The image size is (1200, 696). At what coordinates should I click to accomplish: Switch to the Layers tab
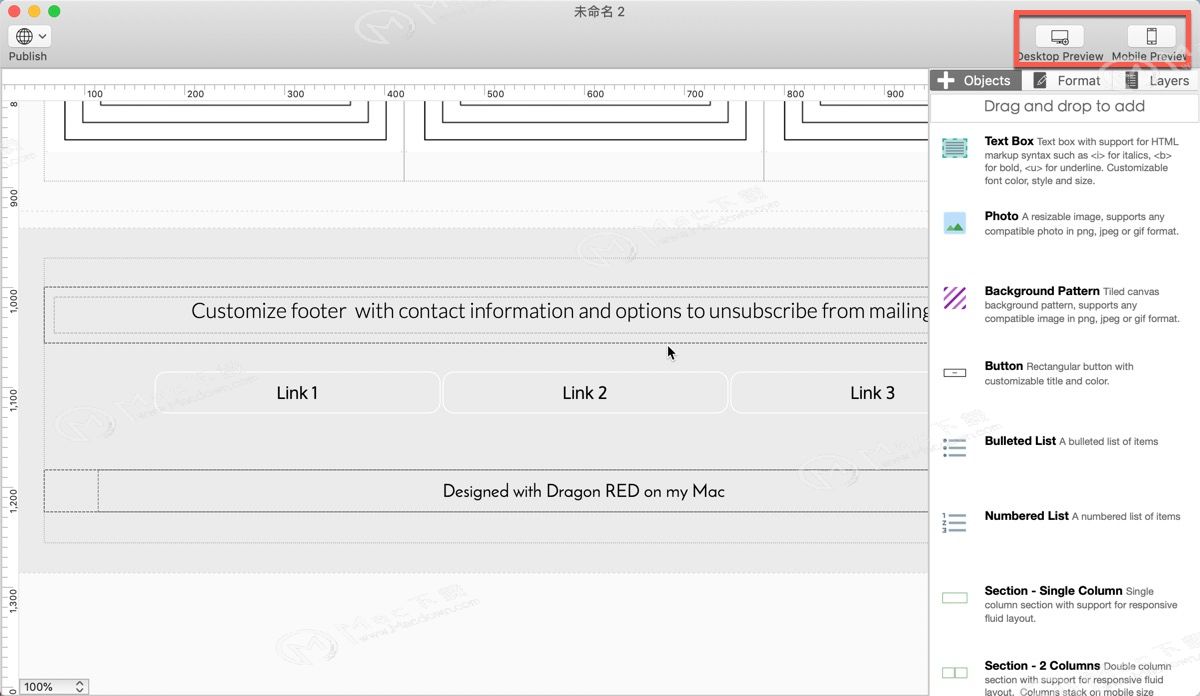click(1157, 81)
